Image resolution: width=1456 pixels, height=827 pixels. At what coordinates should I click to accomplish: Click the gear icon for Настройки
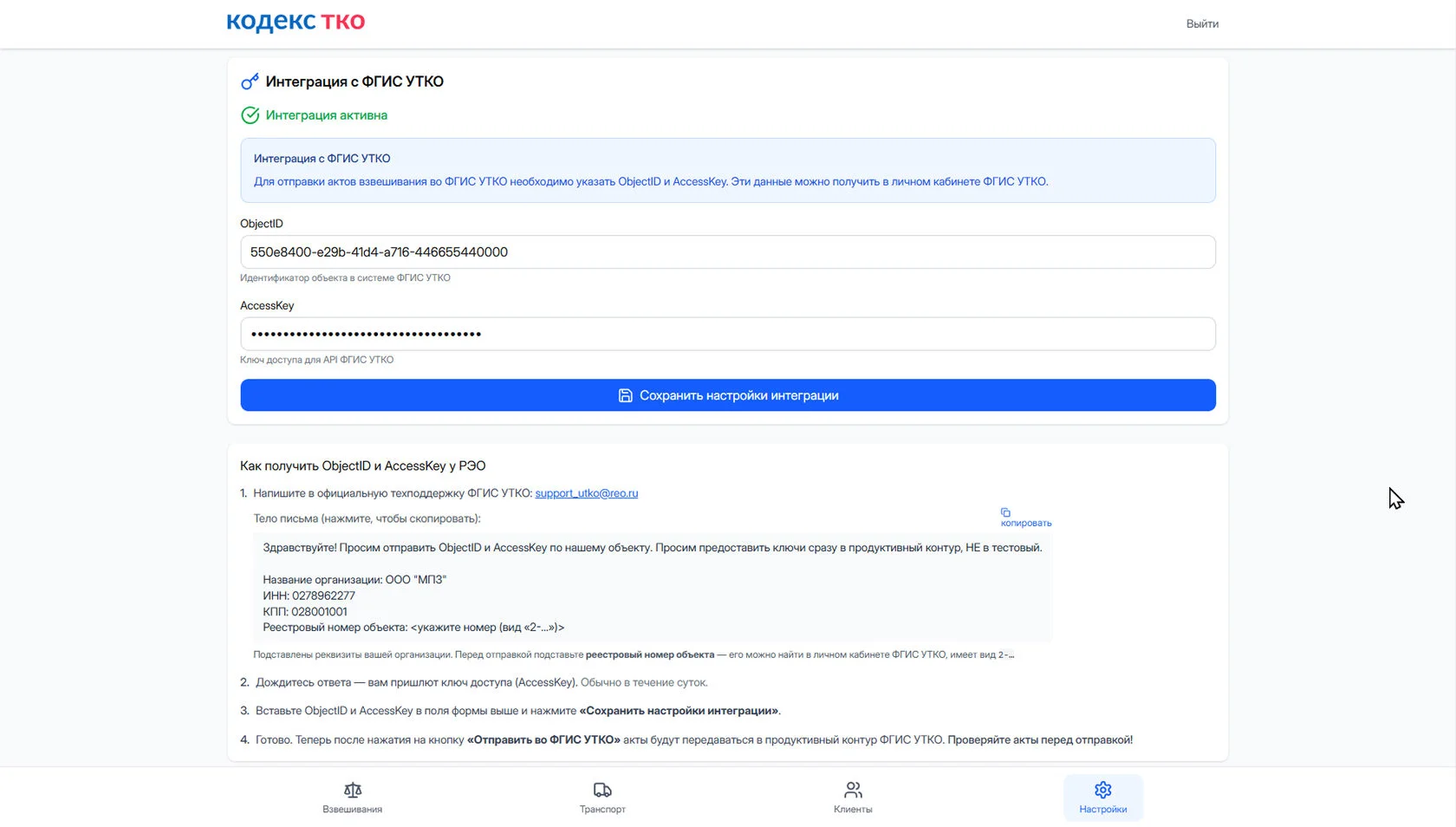point(1103,790)
